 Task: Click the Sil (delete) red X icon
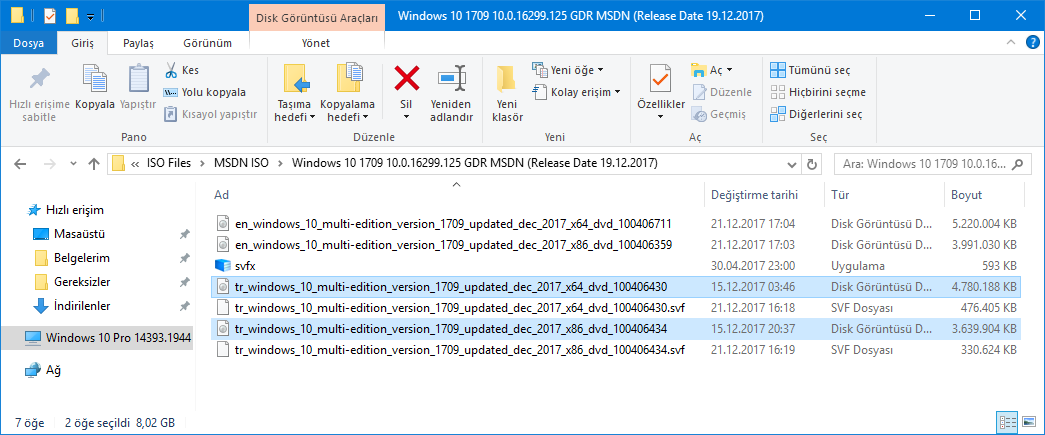pos(407,79)
